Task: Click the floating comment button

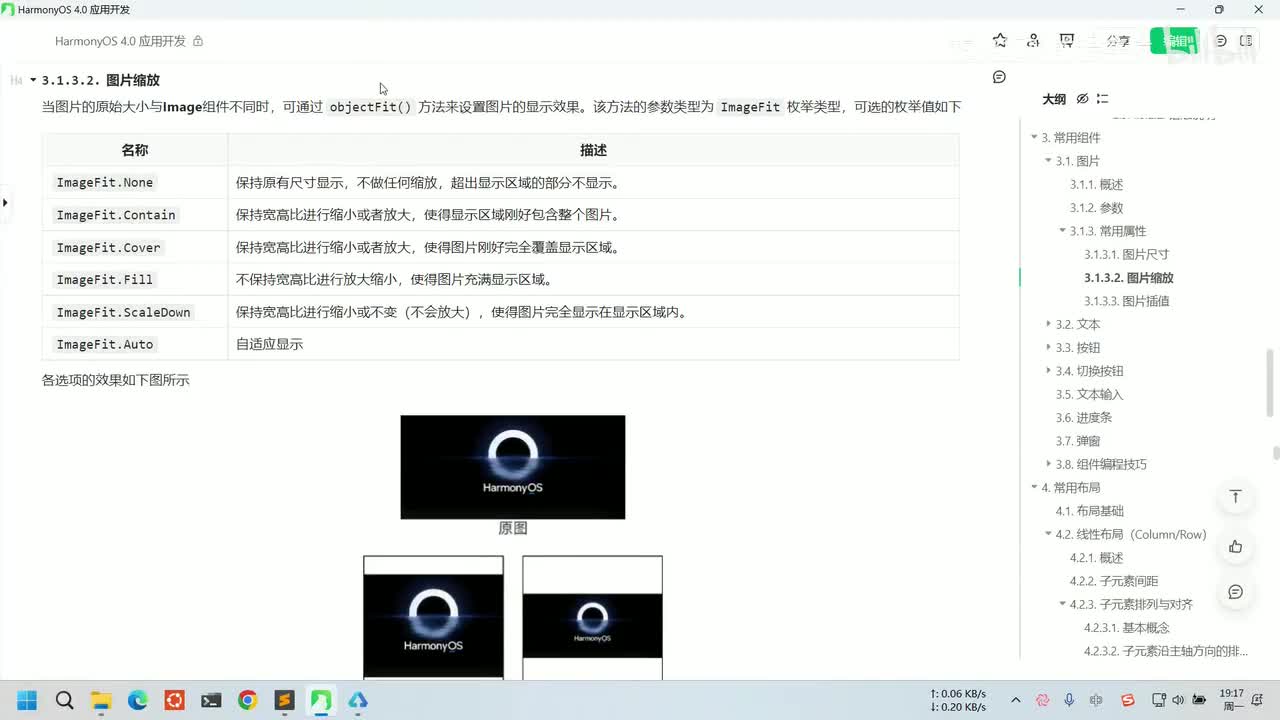Action: pos(1235,592)
